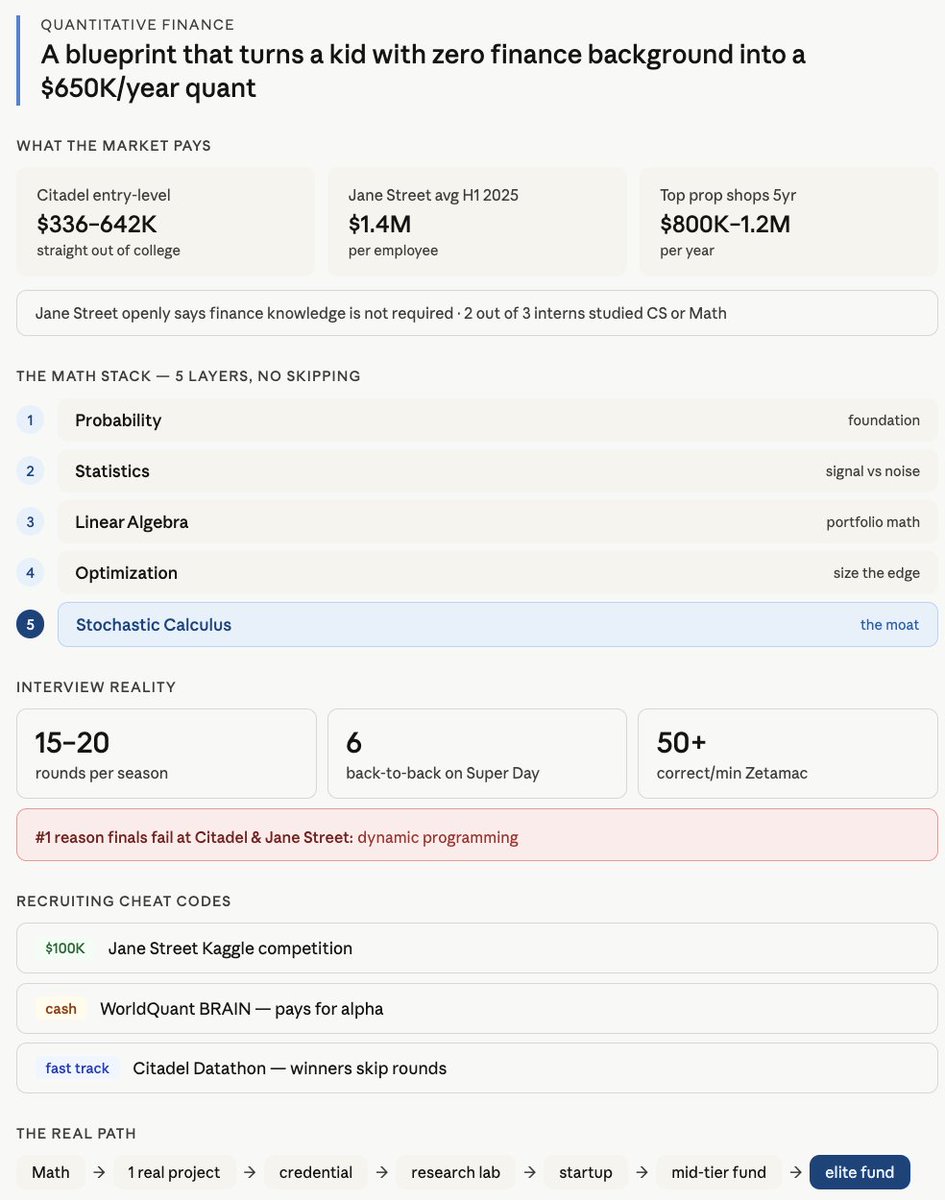Click the number 3 badge beside Linear Algebra
The width and height of the screenshot is (945, 1200).
pos(30,522)
